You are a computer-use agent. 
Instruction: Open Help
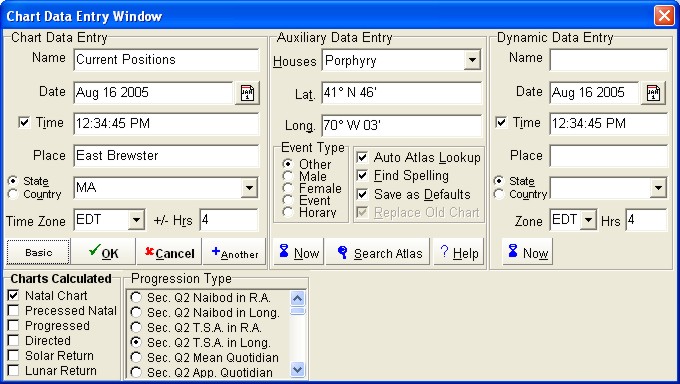(459, 252)
